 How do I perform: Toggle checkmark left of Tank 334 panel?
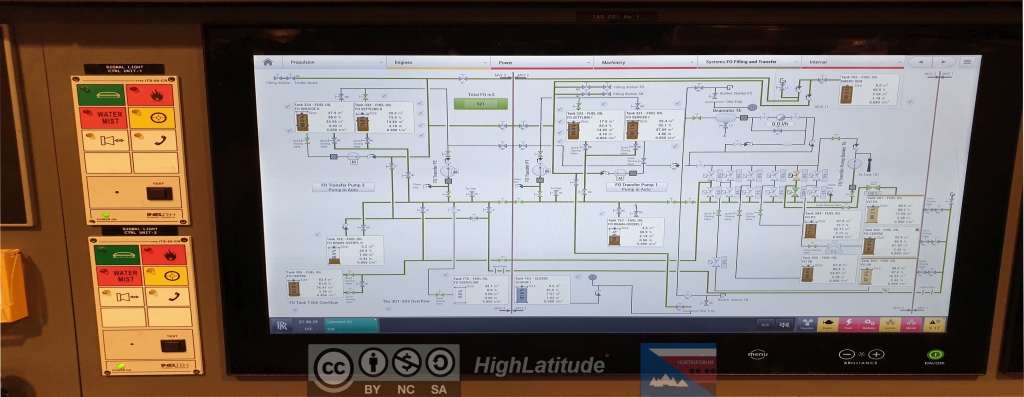pos(288,106)
